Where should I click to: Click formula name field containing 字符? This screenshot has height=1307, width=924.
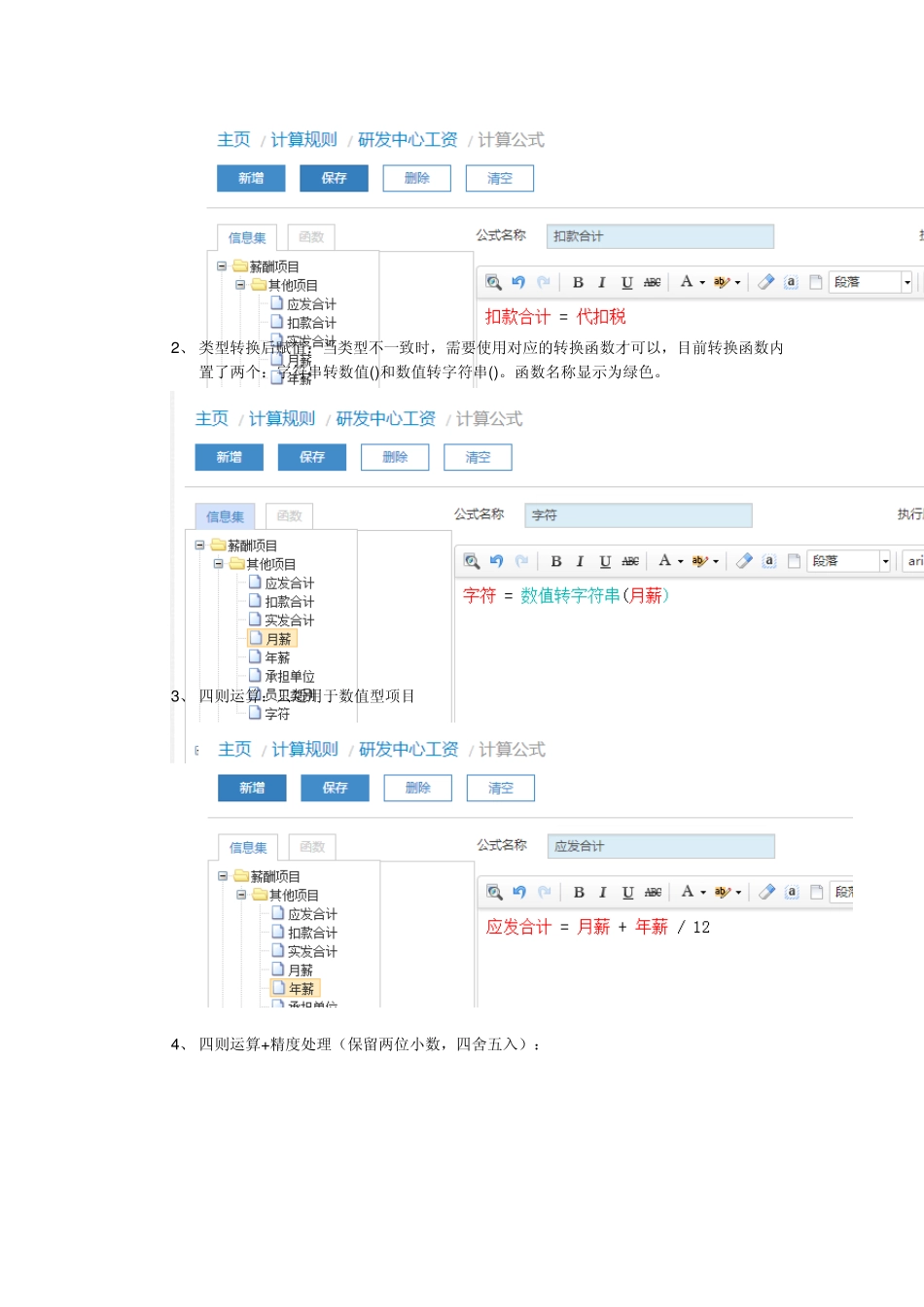coord(638,515)
